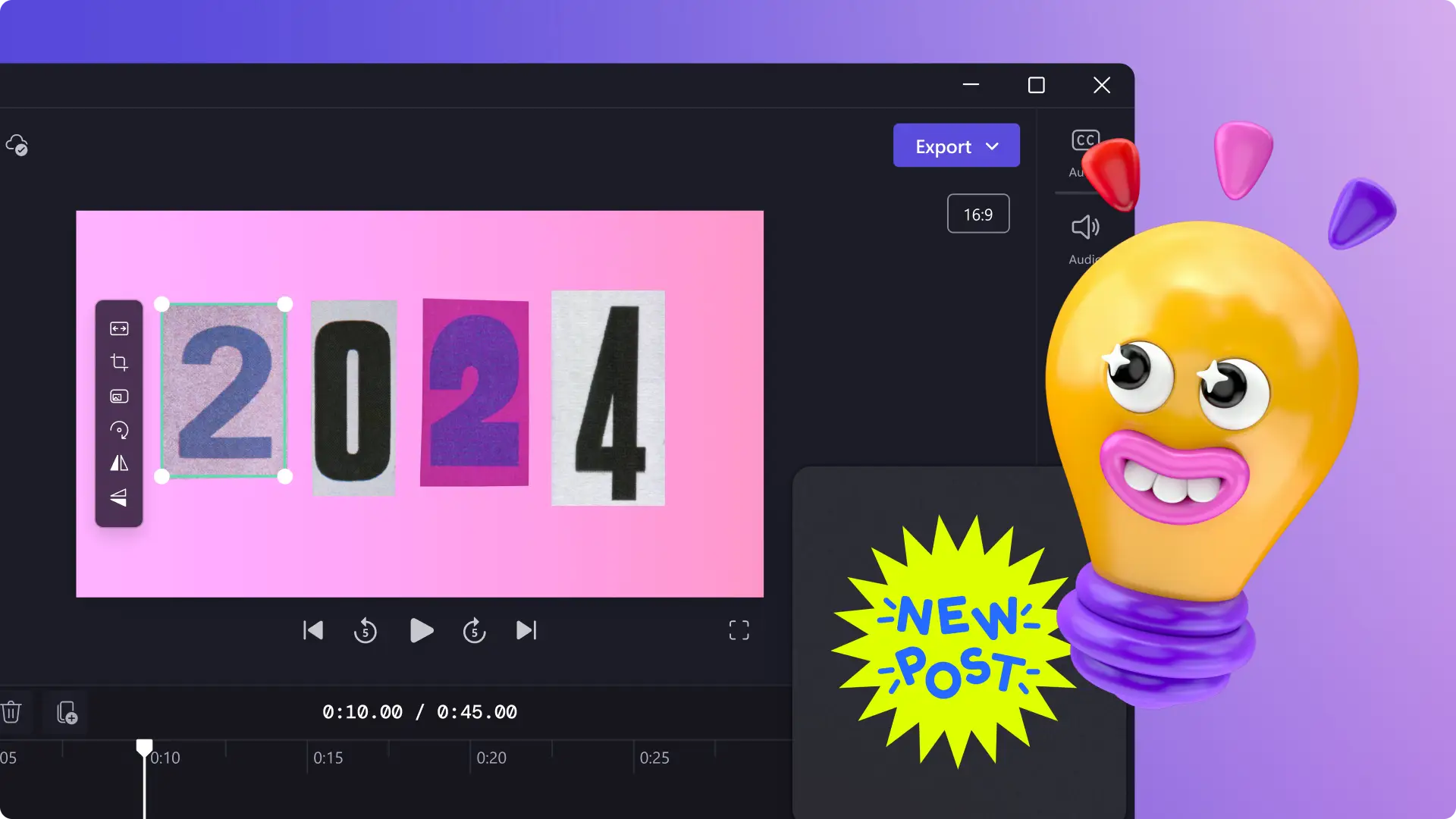Click the top-right resize handle of selection
The image size is (1456, 819).
pyautogui.click(x=285, y=304)
